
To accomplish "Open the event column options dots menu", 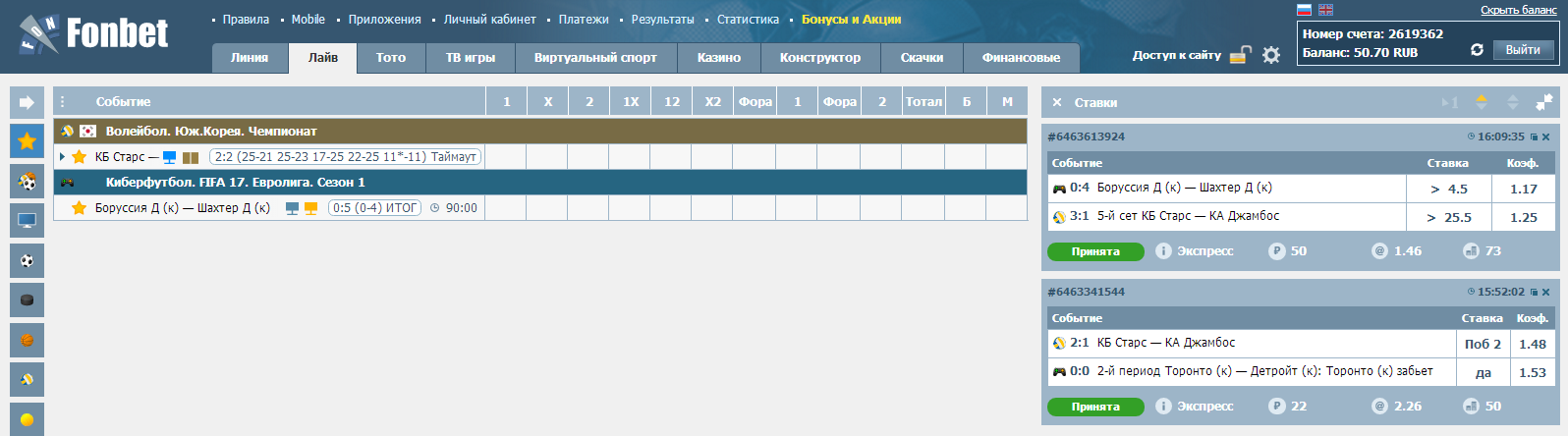I will [63, 102].
